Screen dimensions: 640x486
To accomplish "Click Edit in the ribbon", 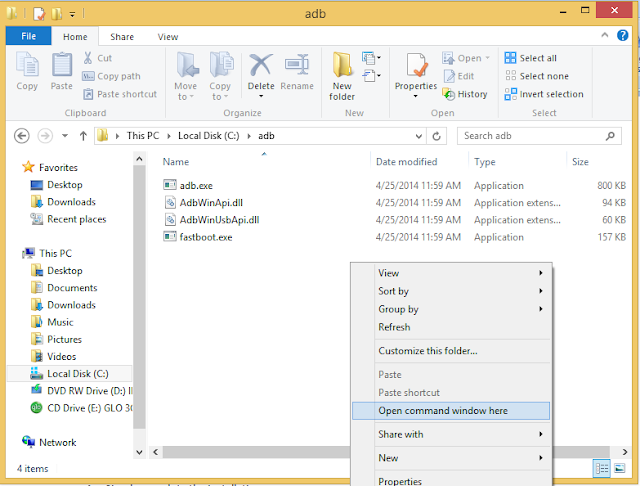I will click(459, 76).
